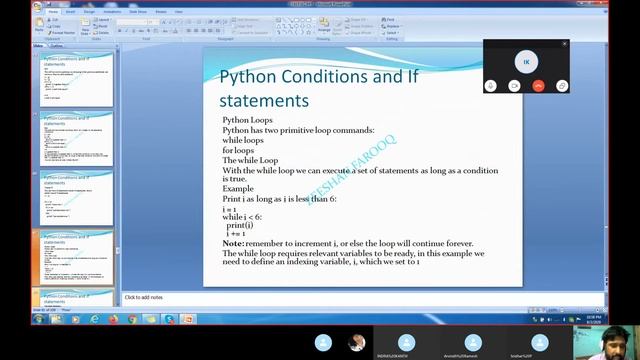Reset the slide with Reset command
640x360 pixels.
click(100, 26)
